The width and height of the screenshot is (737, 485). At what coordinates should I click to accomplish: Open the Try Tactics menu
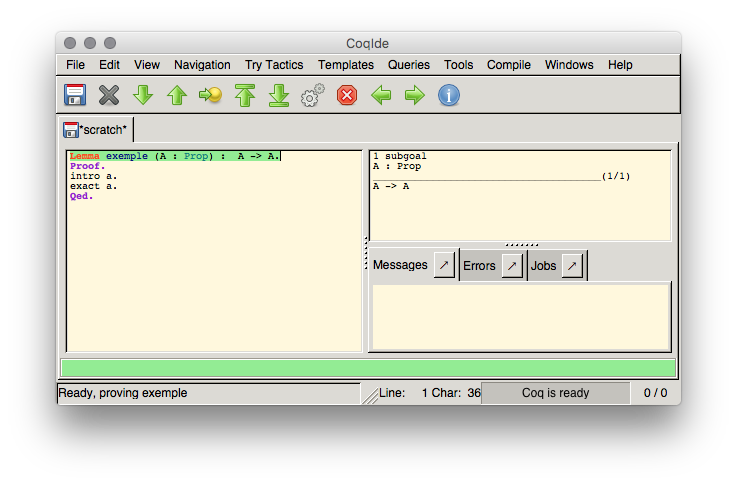point(274,65)
